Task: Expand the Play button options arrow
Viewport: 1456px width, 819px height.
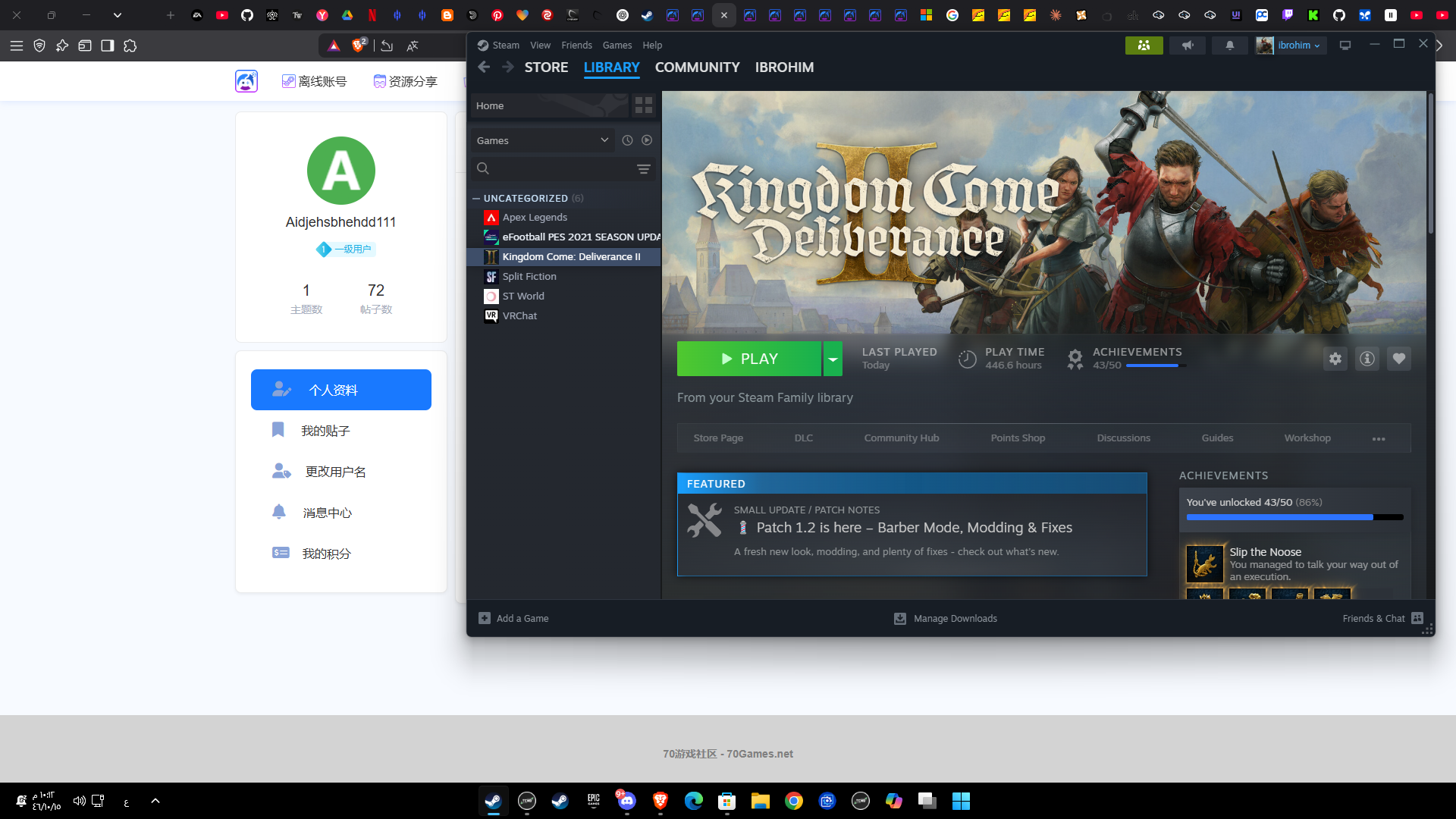Action: (833, 359)
